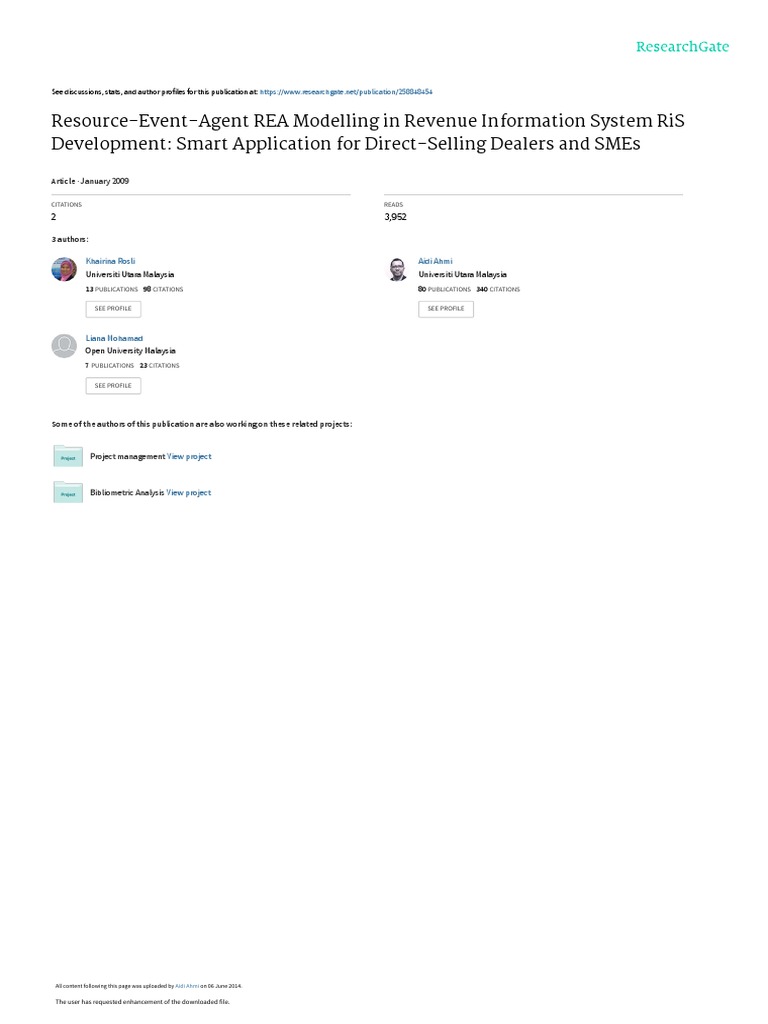Image resolution: width=768 pixels, height=1024 pixels.
Task: Click Universiti Utara Malaysia under Aidi Ahmi
Action: coord(462,275)
